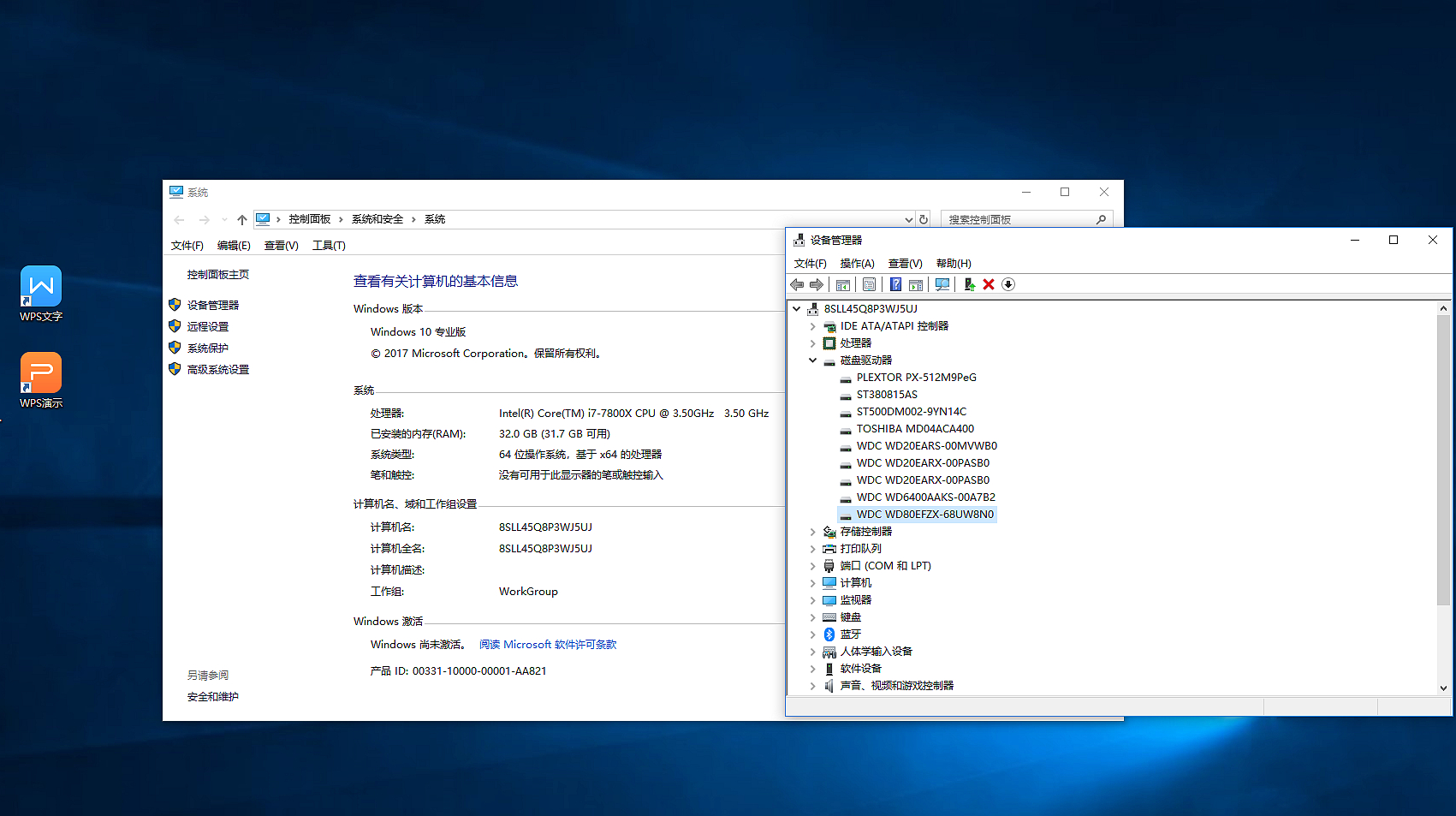
Task: Toggle show/hide console tree icon
Action: pyautogui.click(x=843, y=284)
